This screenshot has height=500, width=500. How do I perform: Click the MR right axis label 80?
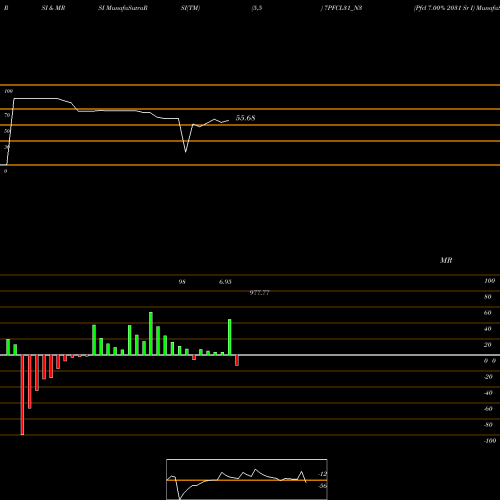point(488,297)
